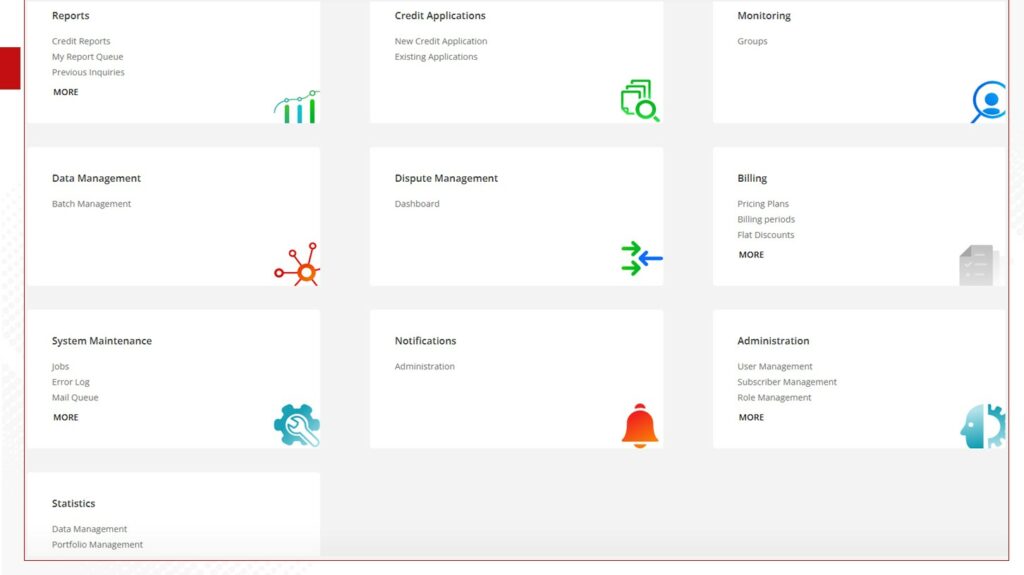
Task: Expand MORE under Administration
Action: coord(751,418)
